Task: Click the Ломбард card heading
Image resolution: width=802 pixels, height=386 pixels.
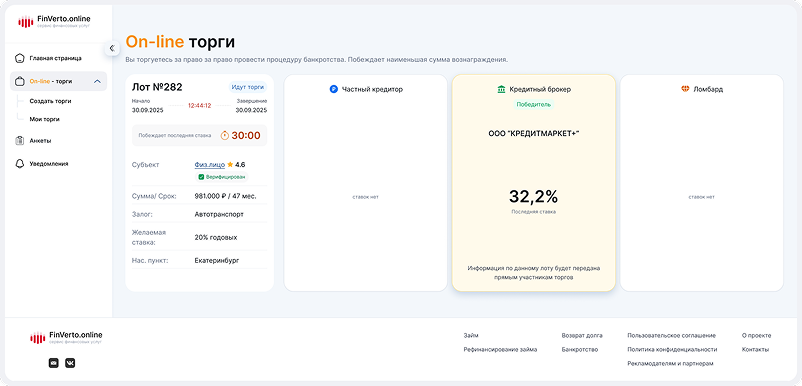Action: tap(708, 89)
